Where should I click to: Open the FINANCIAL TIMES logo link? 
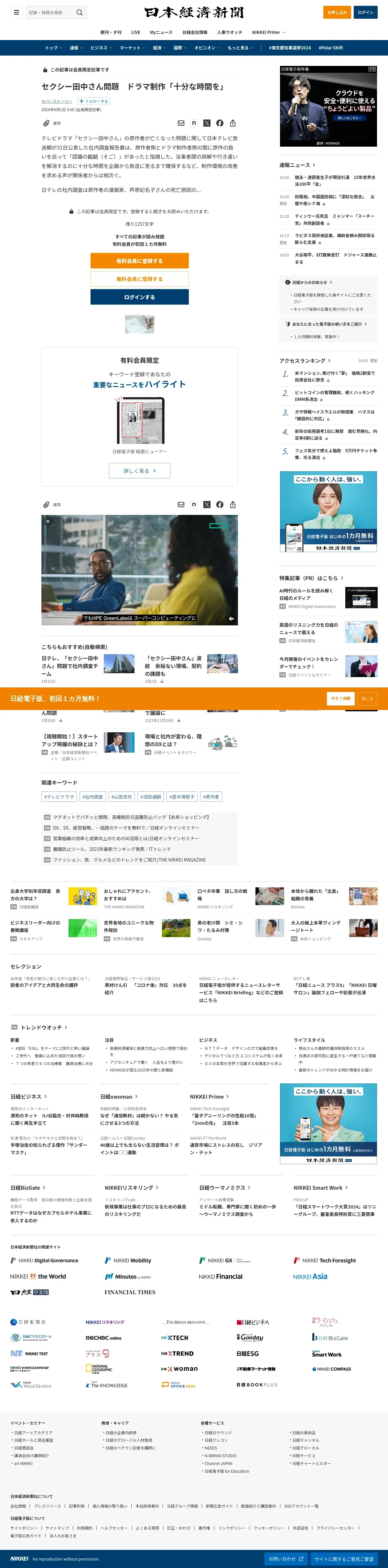click(130, 1292)
